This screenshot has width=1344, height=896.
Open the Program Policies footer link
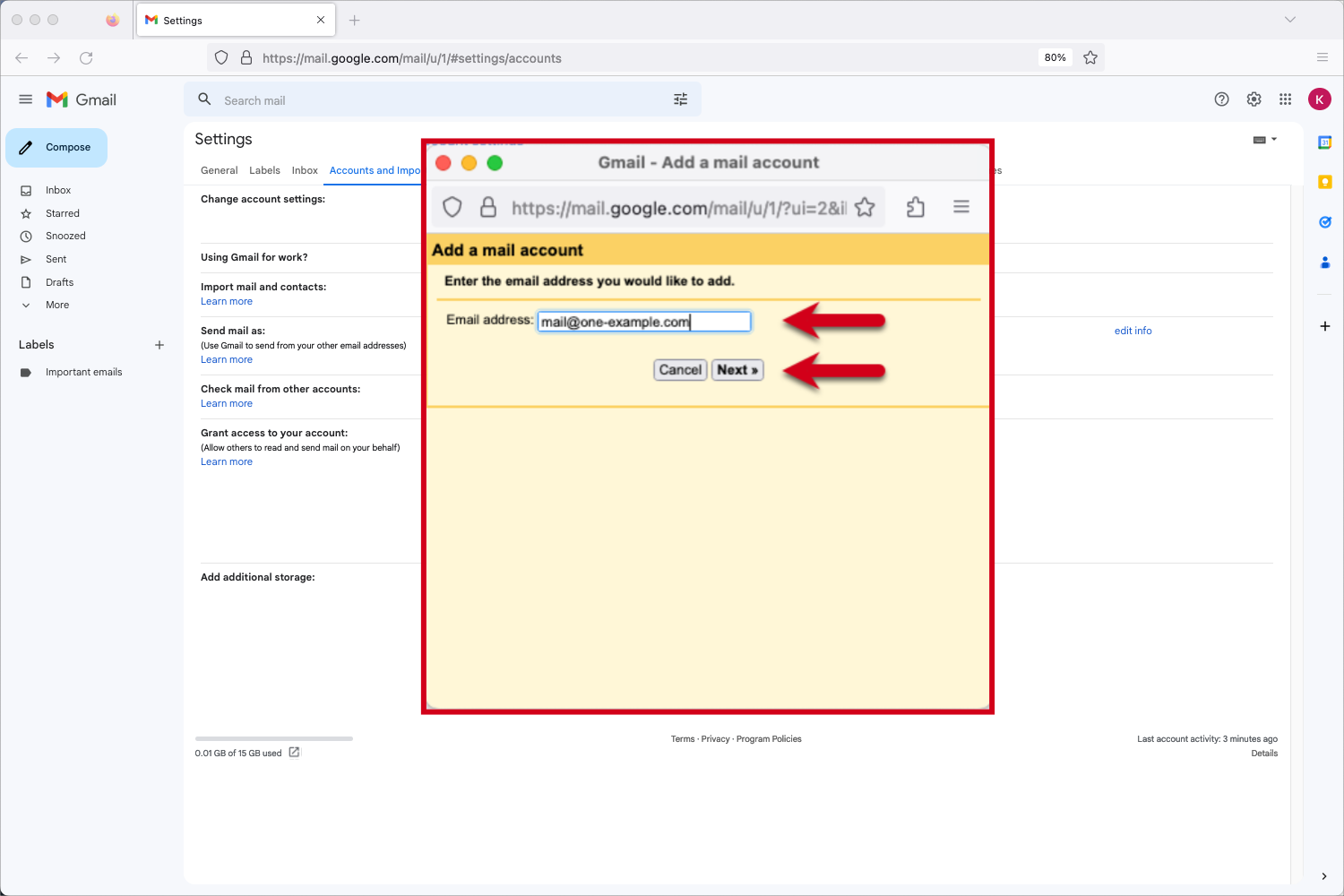click(x=769, y=739)
